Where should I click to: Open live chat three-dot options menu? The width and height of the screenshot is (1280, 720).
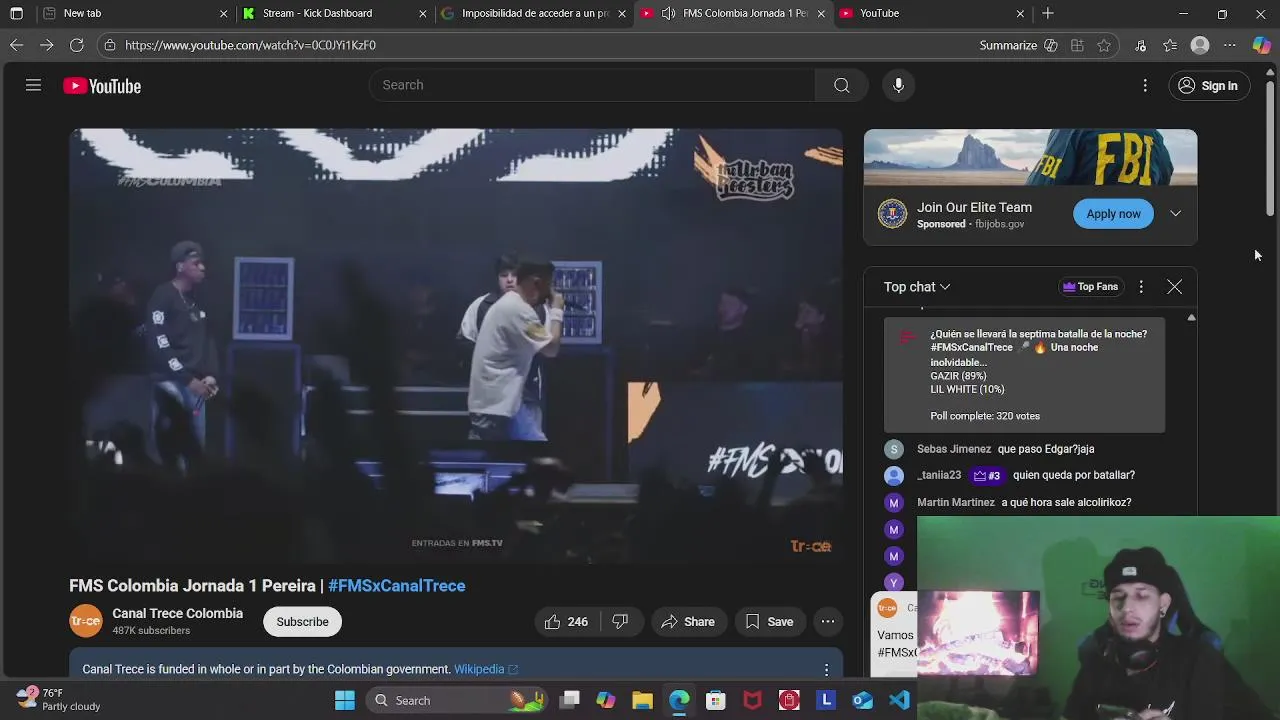[1141, 287]
